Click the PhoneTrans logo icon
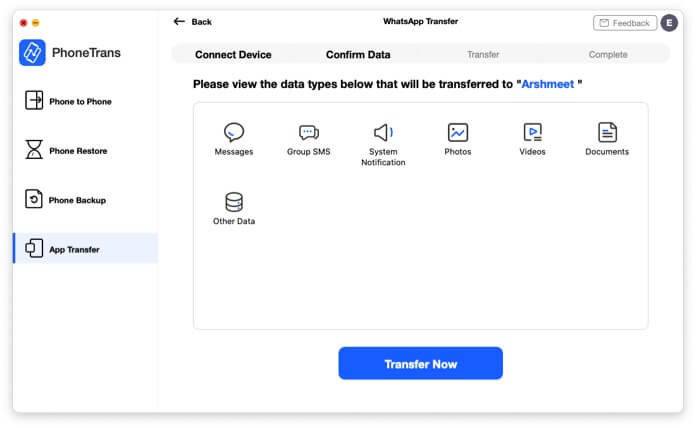Viewport: 696px width, 428px height. 32,52
